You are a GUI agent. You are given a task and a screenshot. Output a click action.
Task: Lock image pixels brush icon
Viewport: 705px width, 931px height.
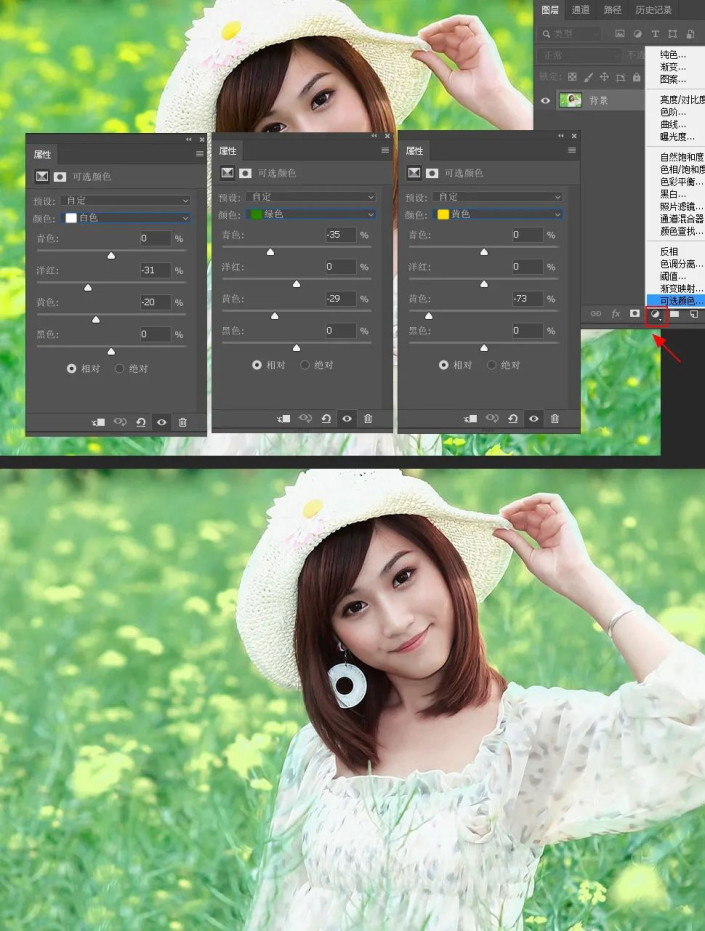(x=589, y=77)
